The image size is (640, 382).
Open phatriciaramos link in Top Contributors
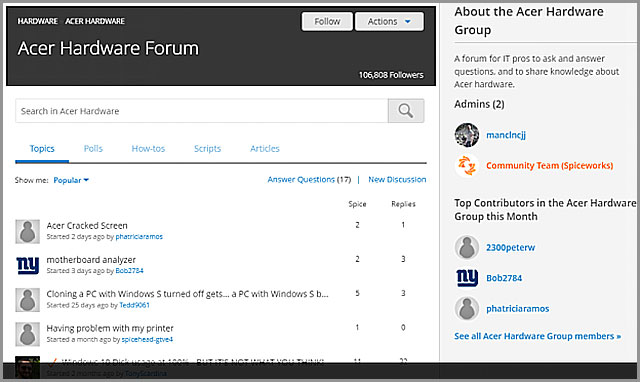tap(518, 309)
